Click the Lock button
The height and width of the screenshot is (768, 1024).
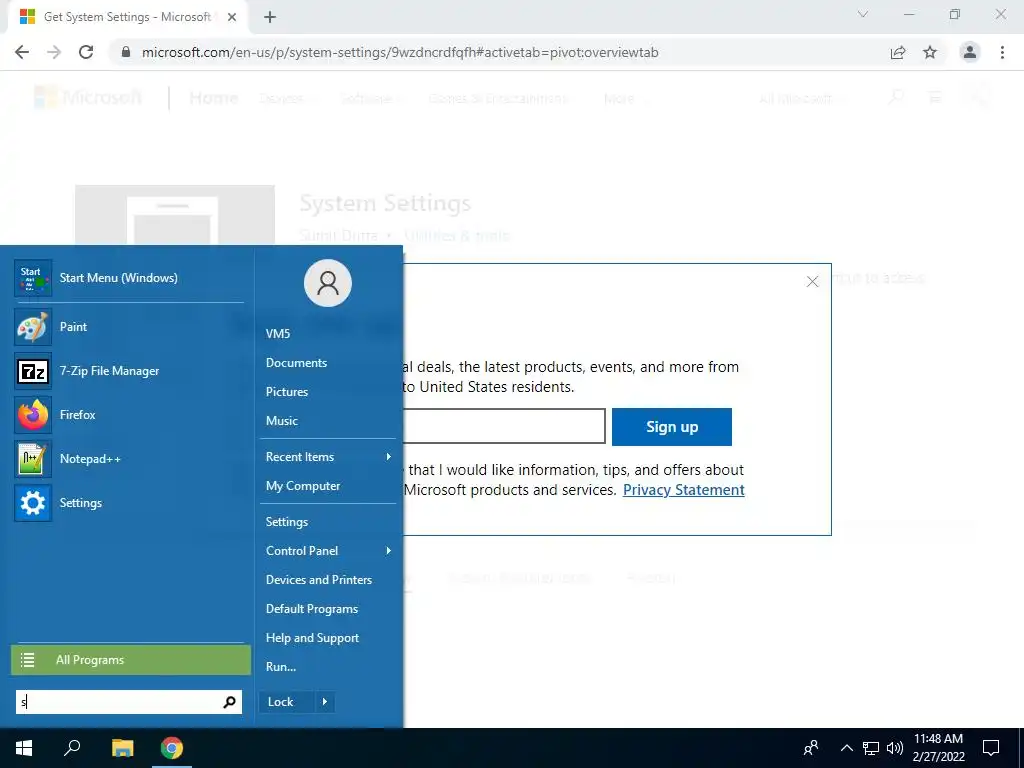pyautogui.click(x=287, y=702)
